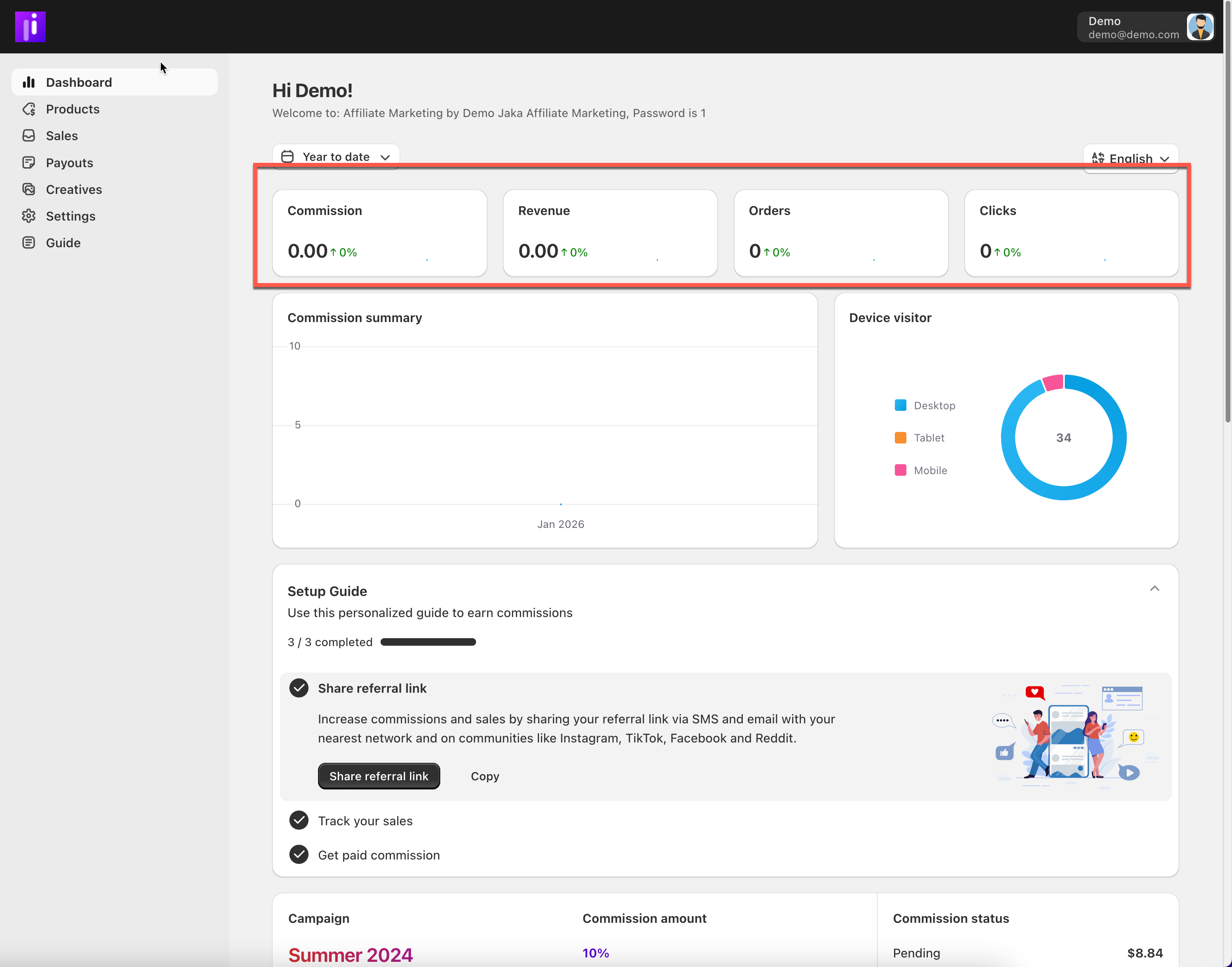Click the Guide document icon

(29, 243)
